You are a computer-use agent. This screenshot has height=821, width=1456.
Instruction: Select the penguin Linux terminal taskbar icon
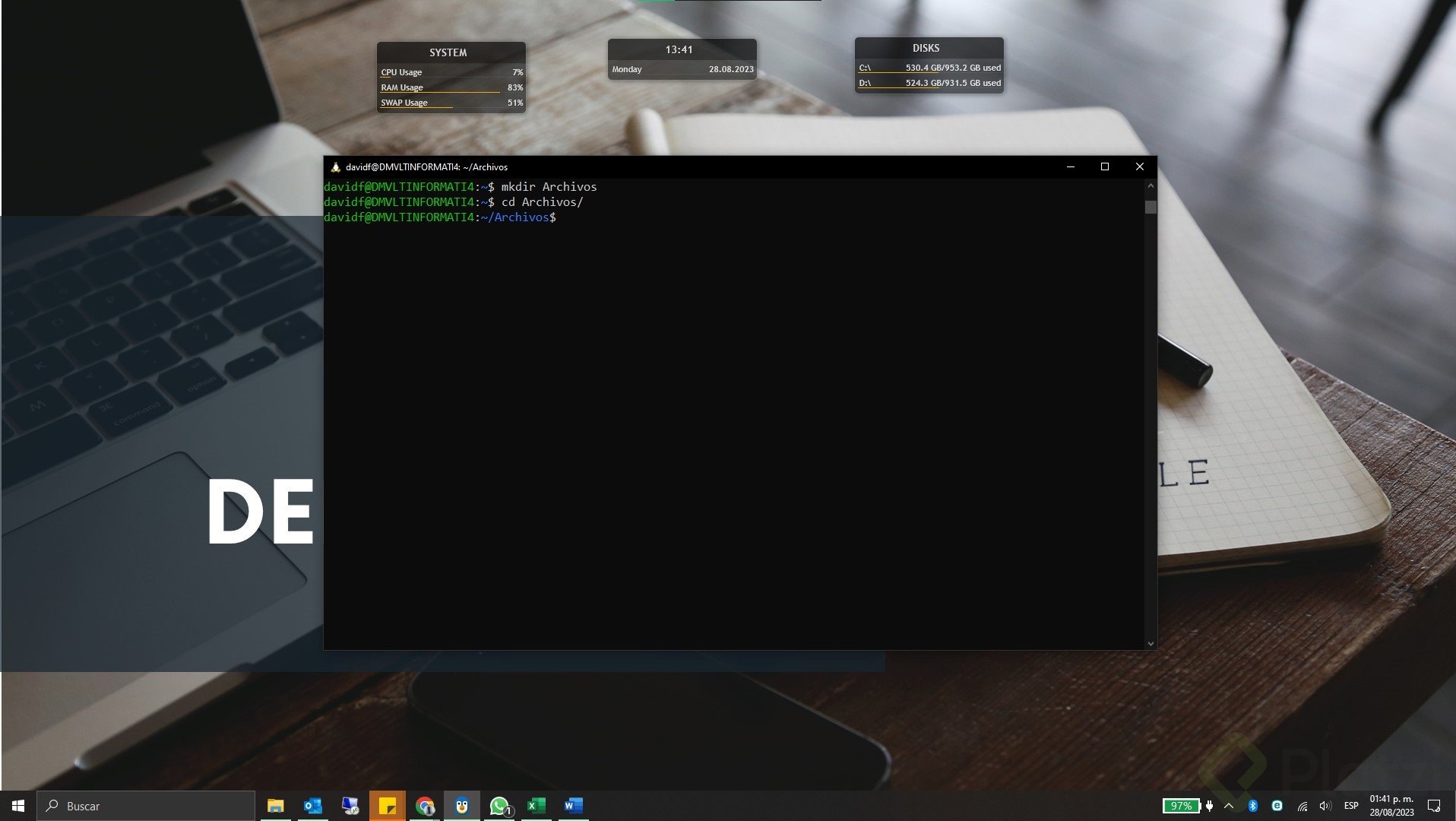[462, 806]
